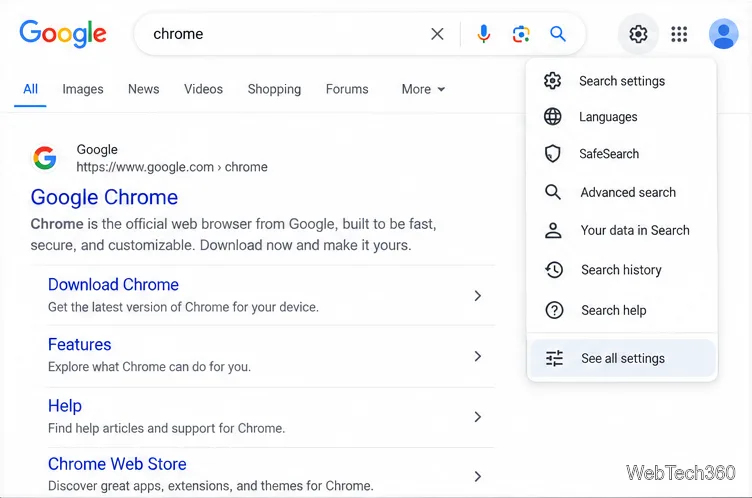Click the blue search magnifier button
This screenshot has width=752, height=498.
click(558, 34)
